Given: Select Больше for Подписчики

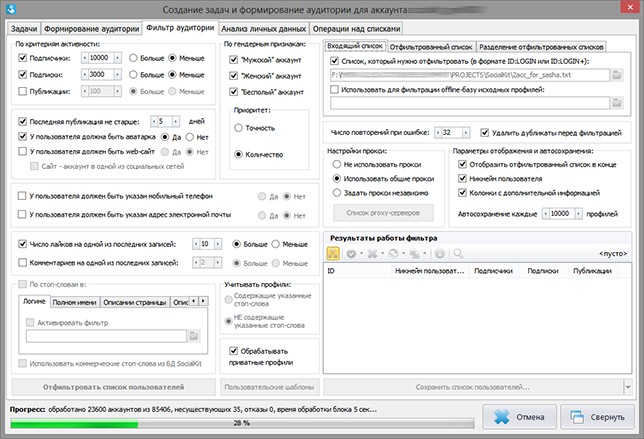Looking at the screenshot, I should [x=133, y=58].
